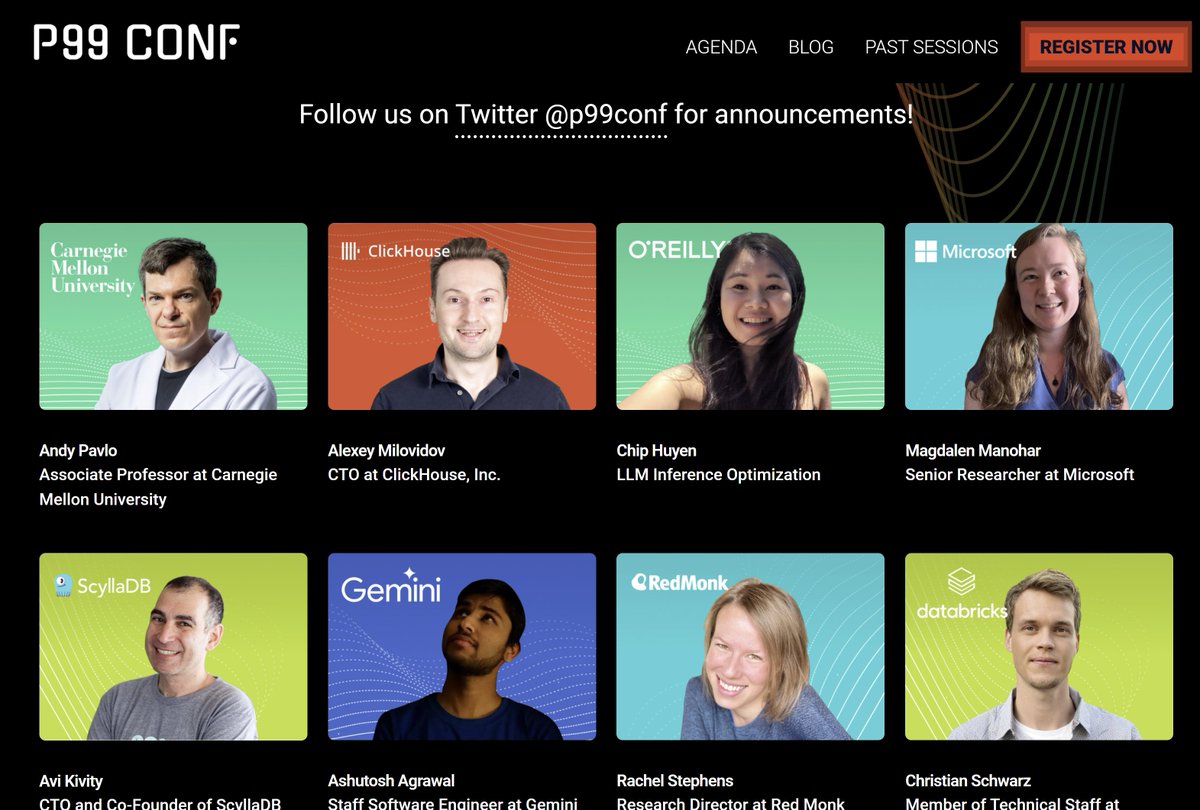Follow the Twitter @p99conf link
Viewport: 1200px width, 810px height.
[561, 114]
